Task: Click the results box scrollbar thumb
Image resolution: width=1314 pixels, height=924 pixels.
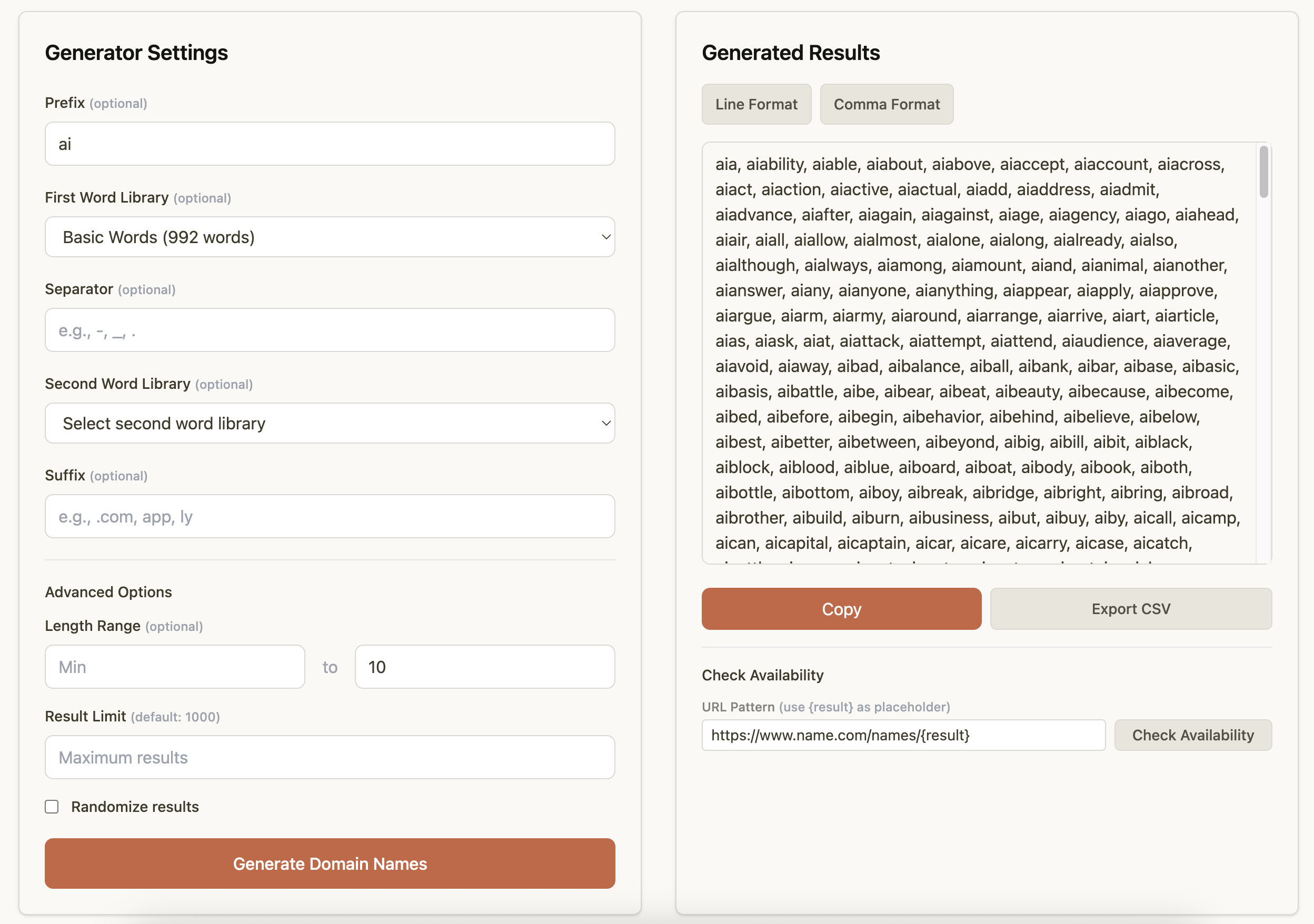Action: point(1263,172)
